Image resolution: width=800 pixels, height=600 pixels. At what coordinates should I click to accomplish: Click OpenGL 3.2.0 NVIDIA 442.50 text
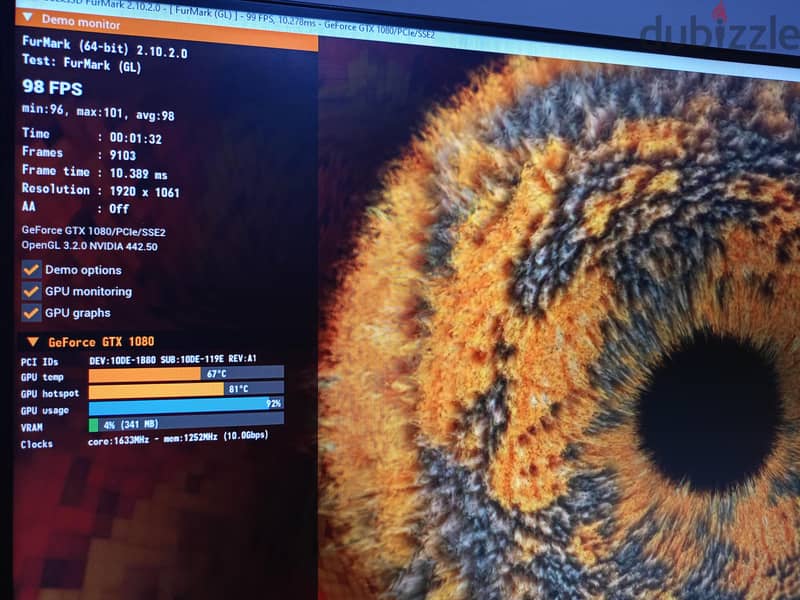pyautogui.click(x=89, y=246)
